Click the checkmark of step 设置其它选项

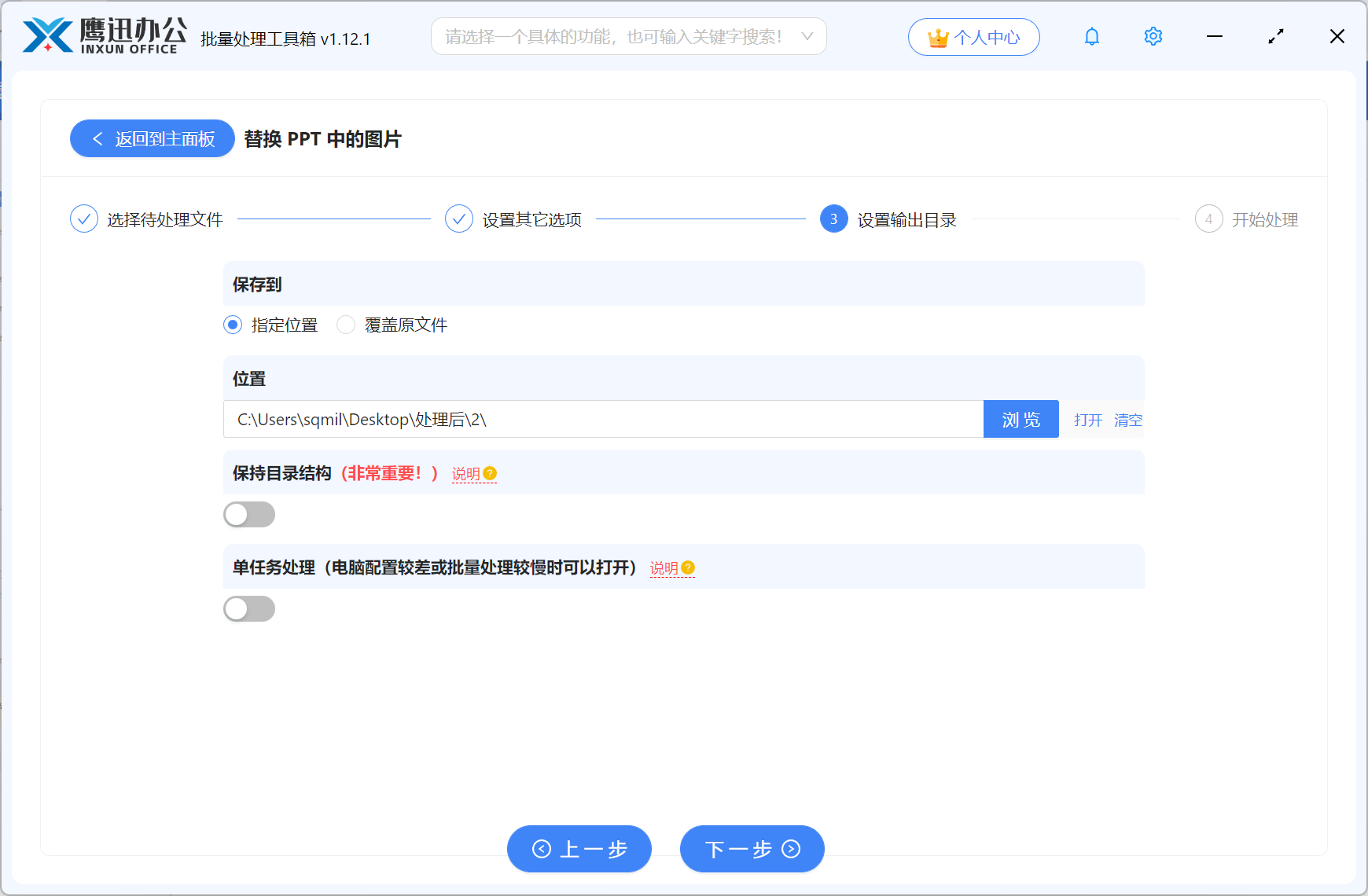[459, 219]
